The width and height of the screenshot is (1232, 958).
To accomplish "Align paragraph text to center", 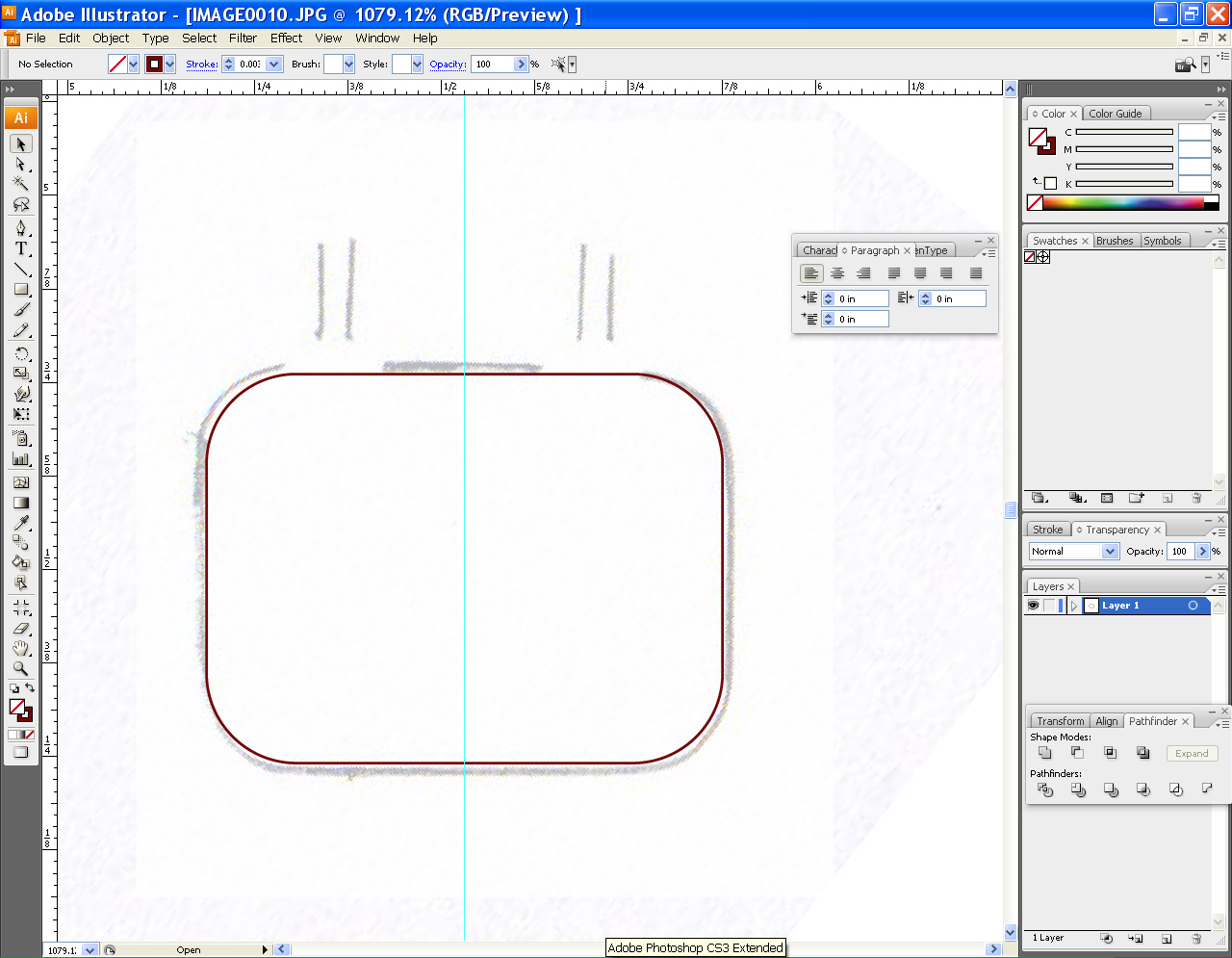I will [x=837, y=273].
